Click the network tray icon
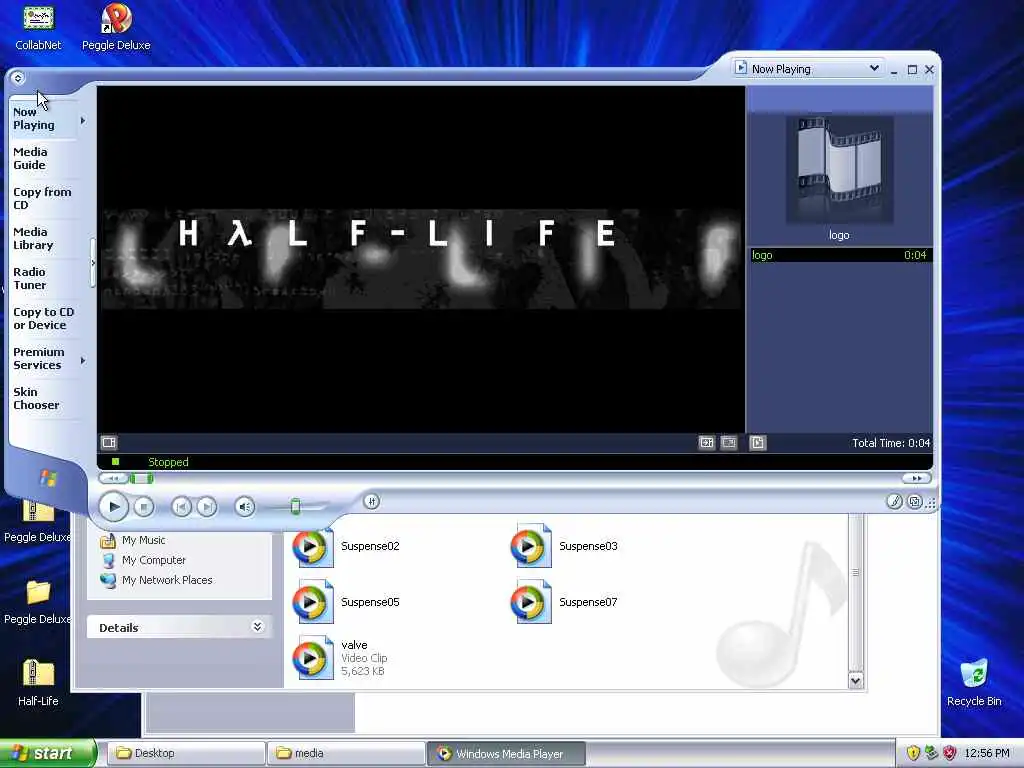The height and width of the screenshot is (768, 1024). [931, 753]
